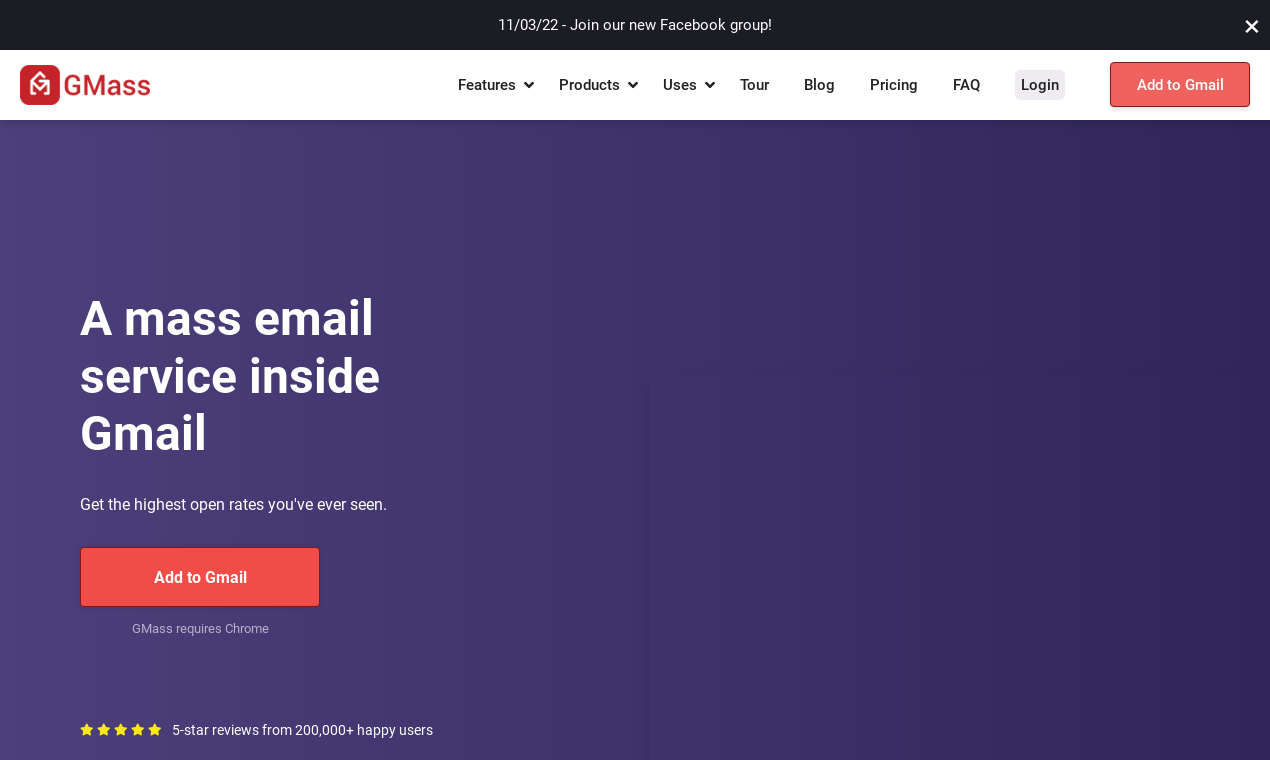The image size is (1270, 760).
Task: Click the third star in the rating row
Action: tap(120, 730)
